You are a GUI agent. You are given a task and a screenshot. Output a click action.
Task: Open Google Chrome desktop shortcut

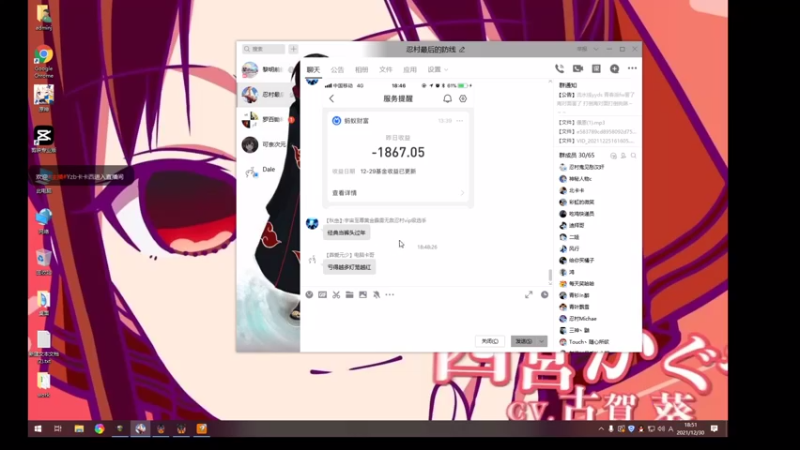(43, 61)
